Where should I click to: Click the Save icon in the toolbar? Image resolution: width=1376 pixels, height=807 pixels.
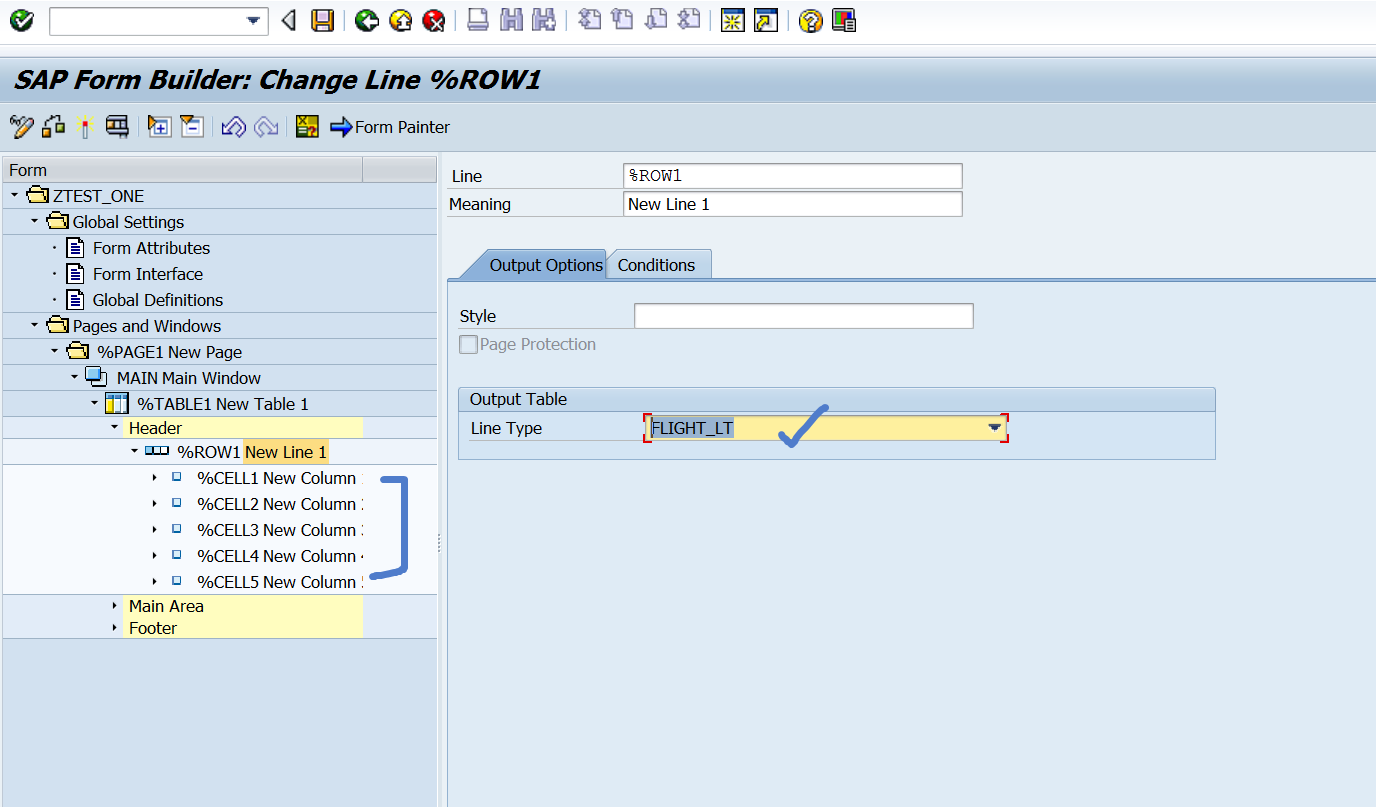pos(321,20)
